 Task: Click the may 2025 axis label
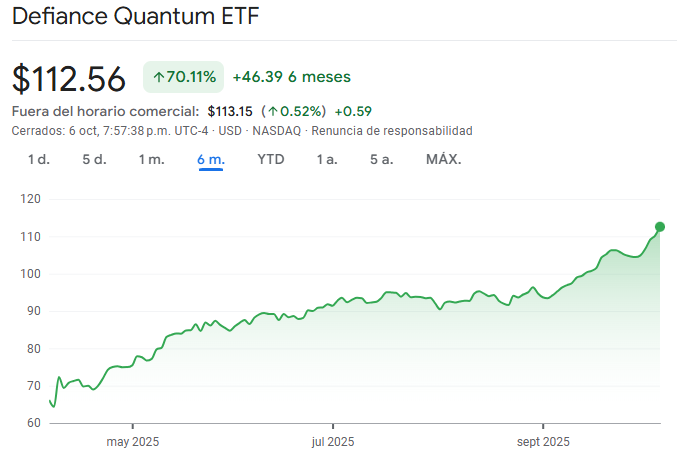[x=132, y=441]
